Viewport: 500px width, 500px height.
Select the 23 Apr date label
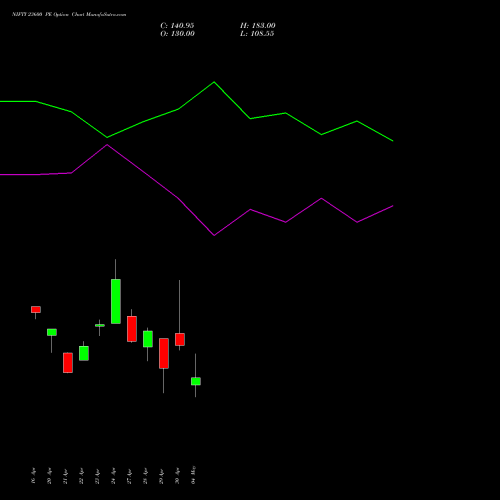click(x=97, y=476)
